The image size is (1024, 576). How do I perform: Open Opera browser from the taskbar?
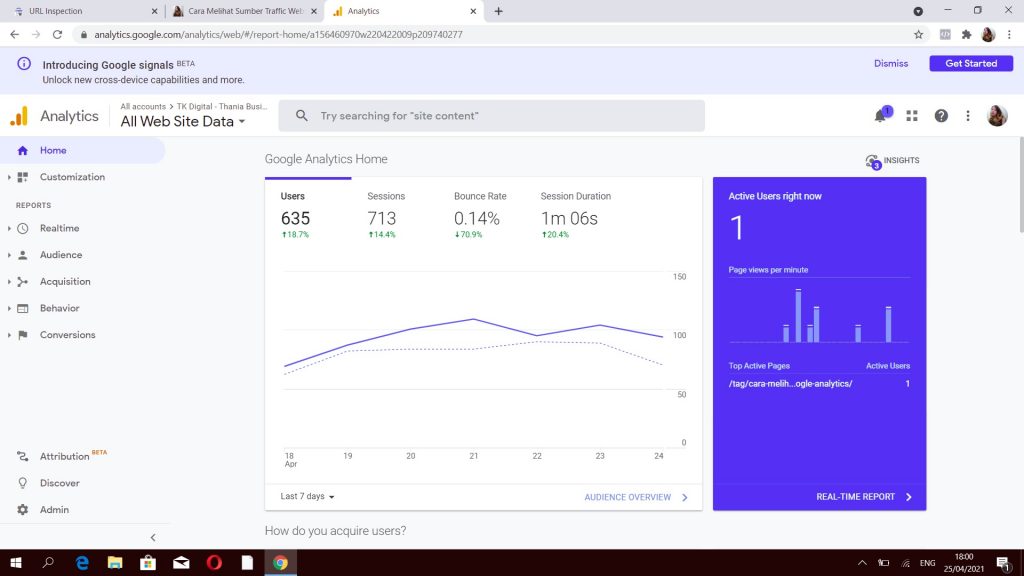pos(214,562)
